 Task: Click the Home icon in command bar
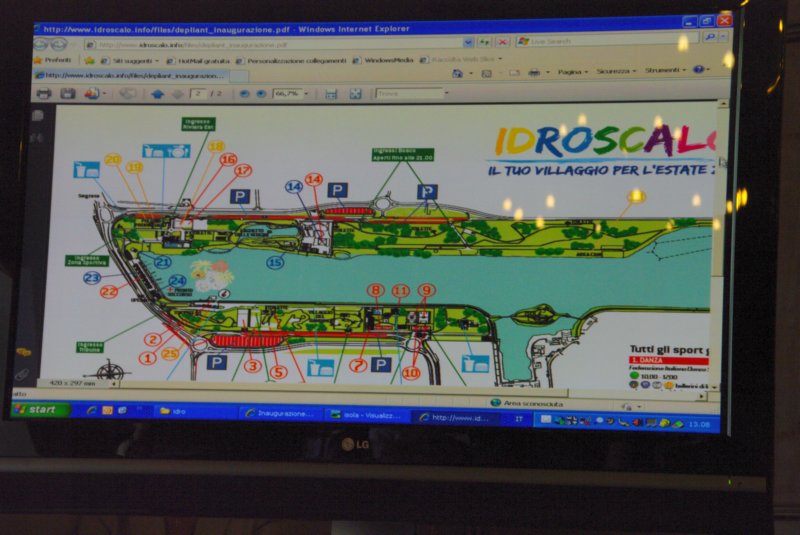(x=457, y=73)
